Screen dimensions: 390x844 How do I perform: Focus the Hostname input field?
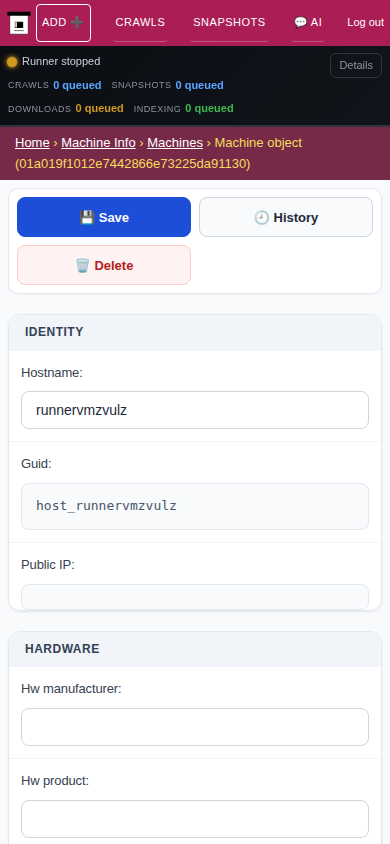coord(195,410)
